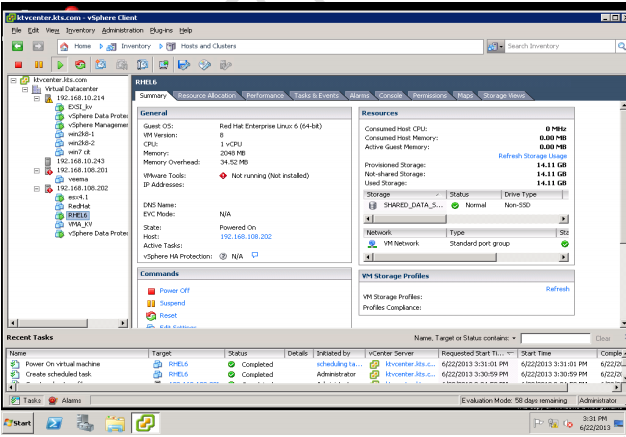The width and height of the screenshot is (626, 437).
Task: Click the magnifier search icon
Action: click(621, 46)
